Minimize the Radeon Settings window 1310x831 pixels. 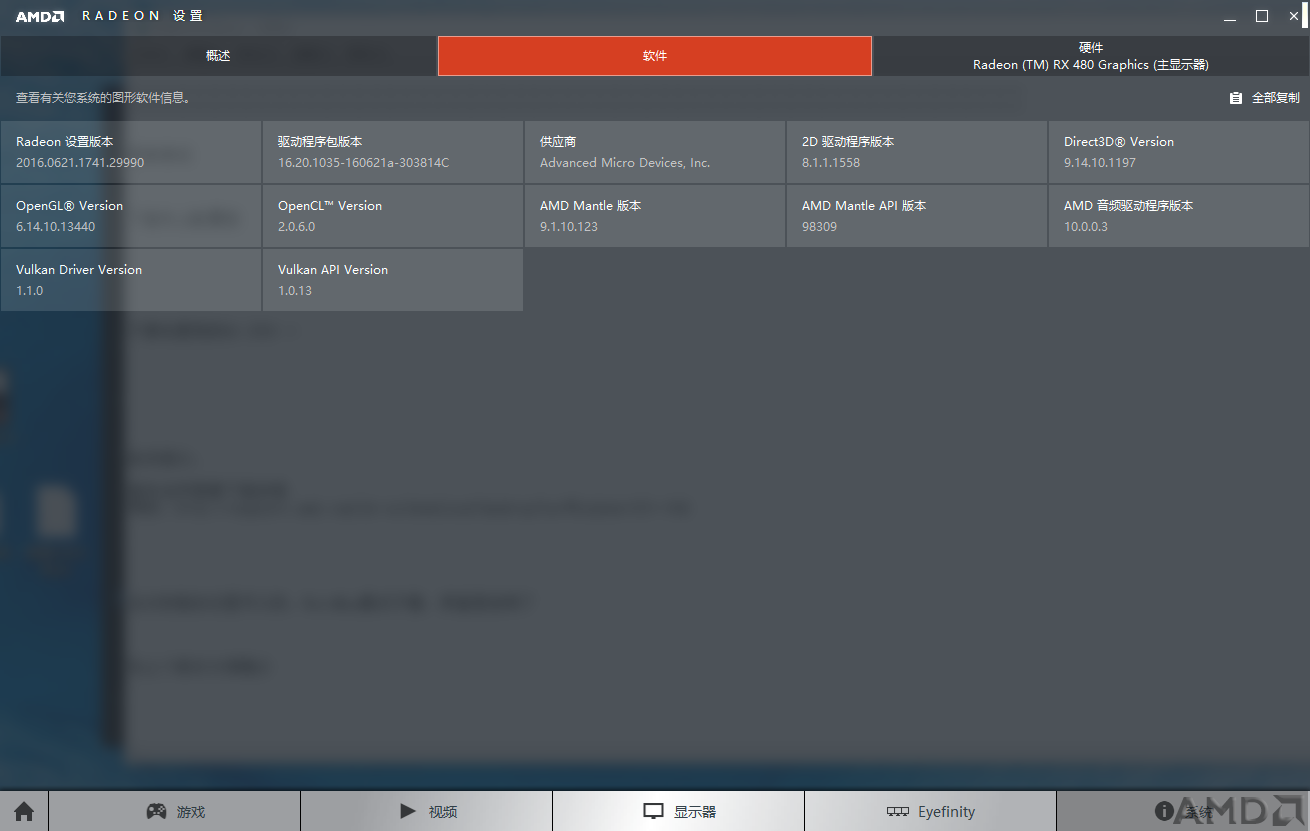(1230, 16)
